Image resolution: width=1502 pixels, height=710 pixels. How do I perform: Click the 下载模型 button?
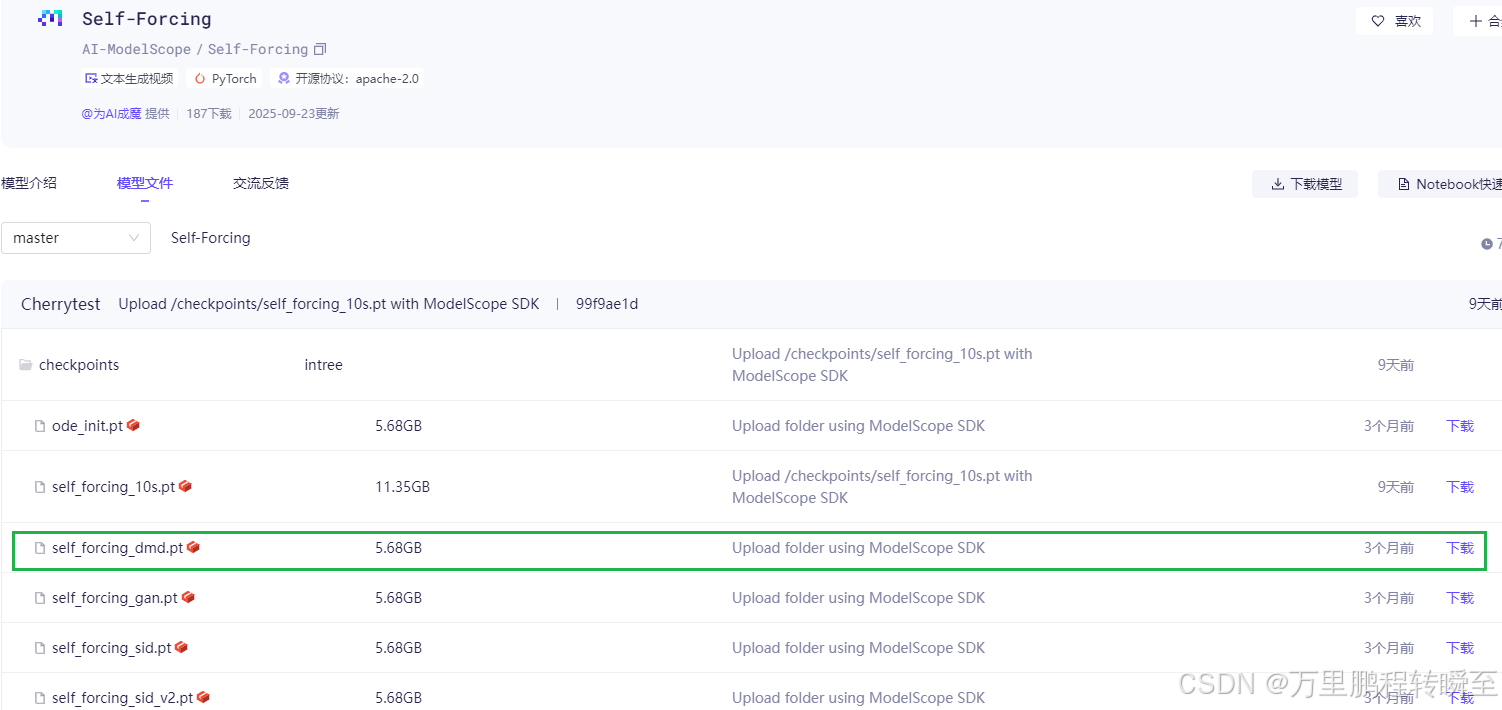pos(1305,184)
